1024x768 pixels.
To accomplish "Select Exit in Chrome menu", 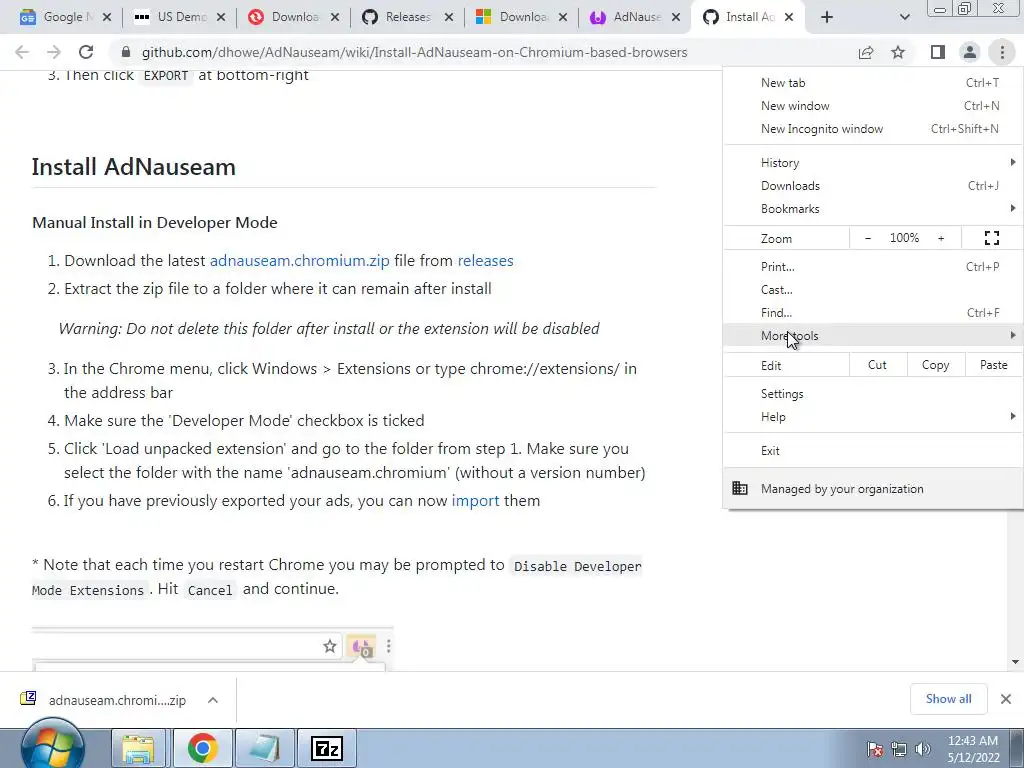I will [x=873, y=451].
